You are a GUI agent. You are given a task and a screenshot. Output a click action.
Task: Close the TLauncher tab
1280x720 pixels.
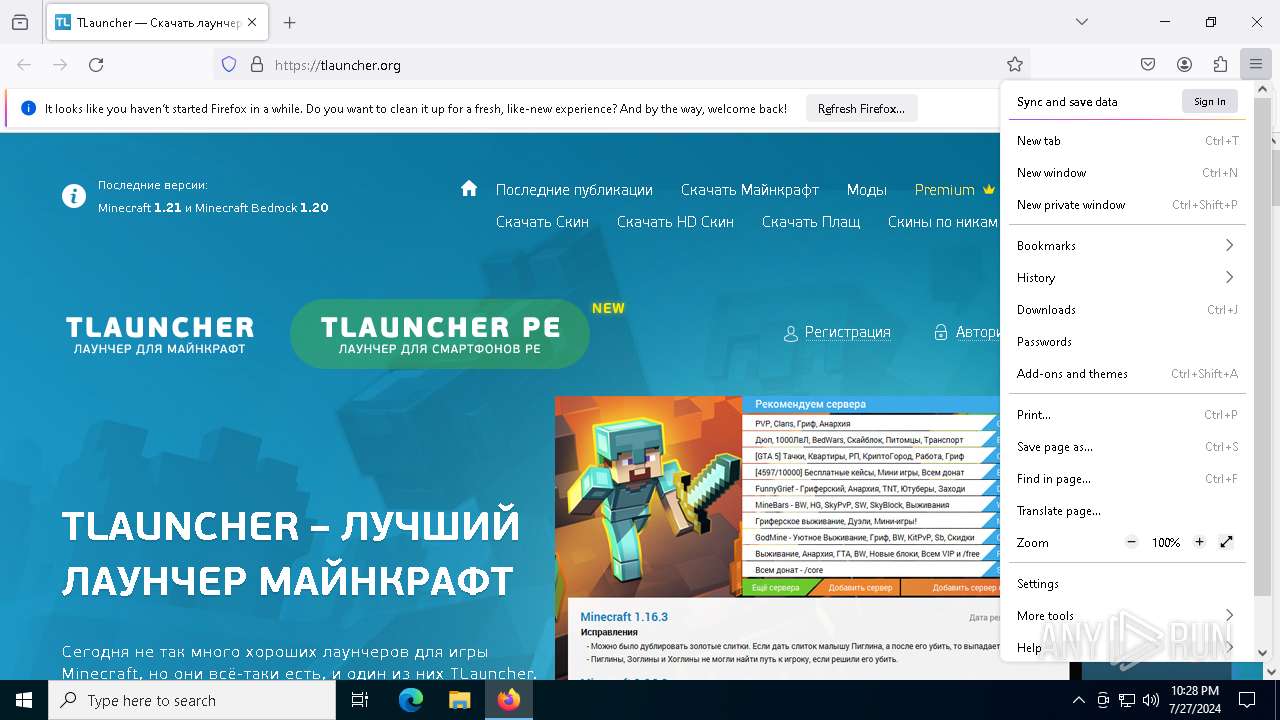coord(252,22)
